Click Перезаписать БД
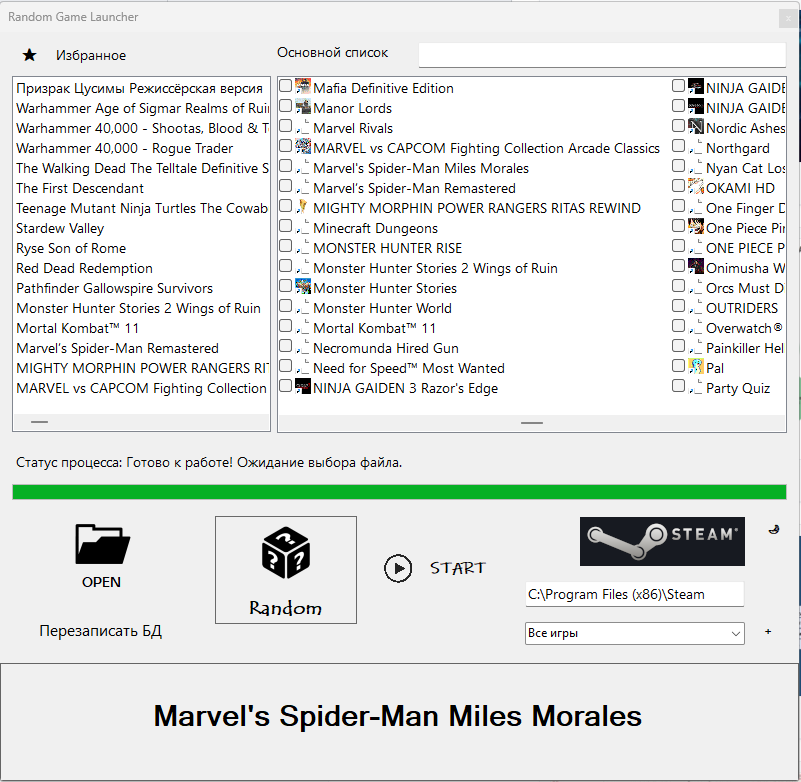801x782 pixels. pos(101,631)
